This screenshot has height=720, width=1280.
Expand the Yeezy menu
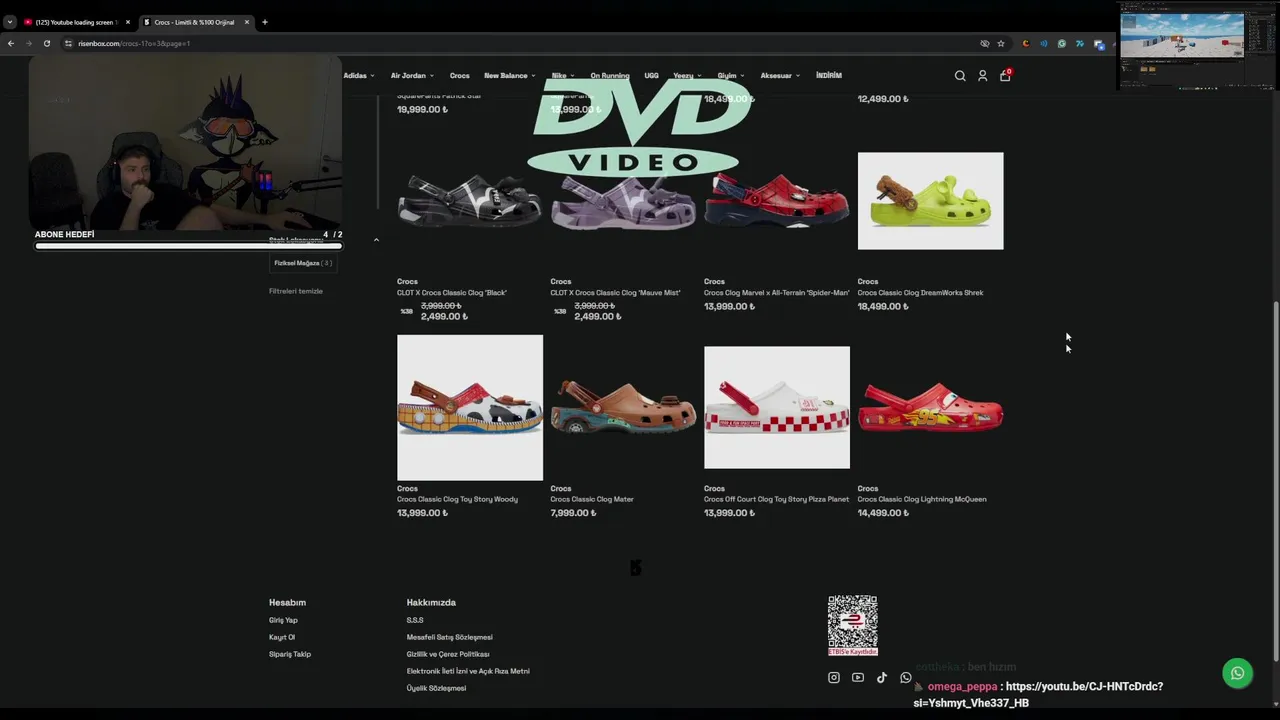pyautogui.click(x=687, y=76)
